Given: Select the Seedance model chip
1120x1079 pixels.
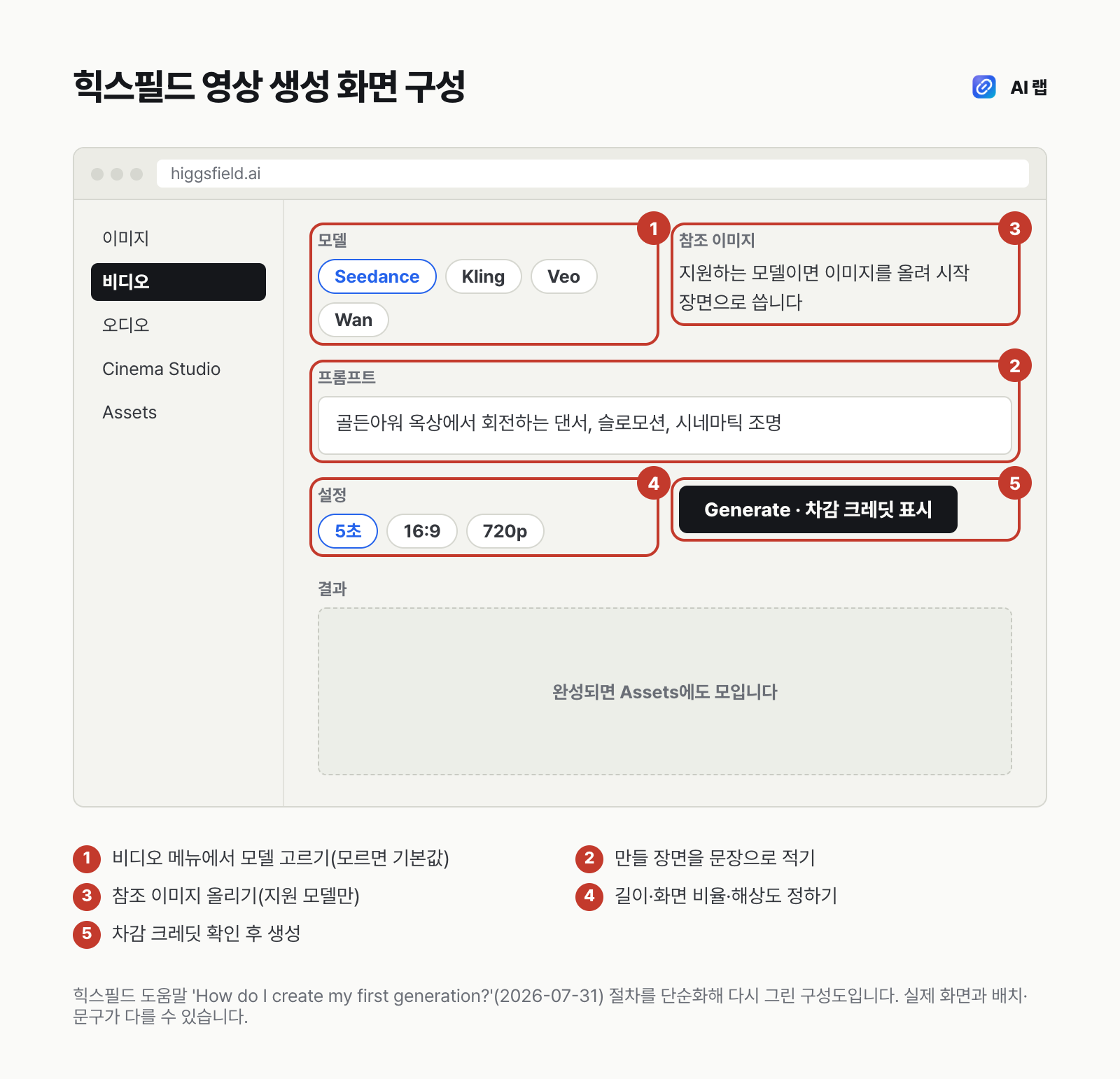Looking at the screenshot, I should [377, 276].
